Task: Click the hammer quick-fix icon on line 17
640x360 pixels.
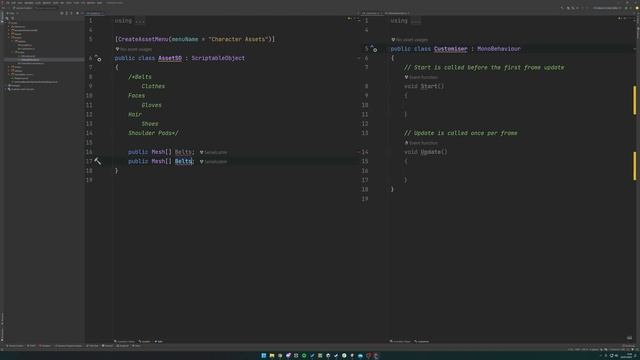Action: (x=98, y=161)
